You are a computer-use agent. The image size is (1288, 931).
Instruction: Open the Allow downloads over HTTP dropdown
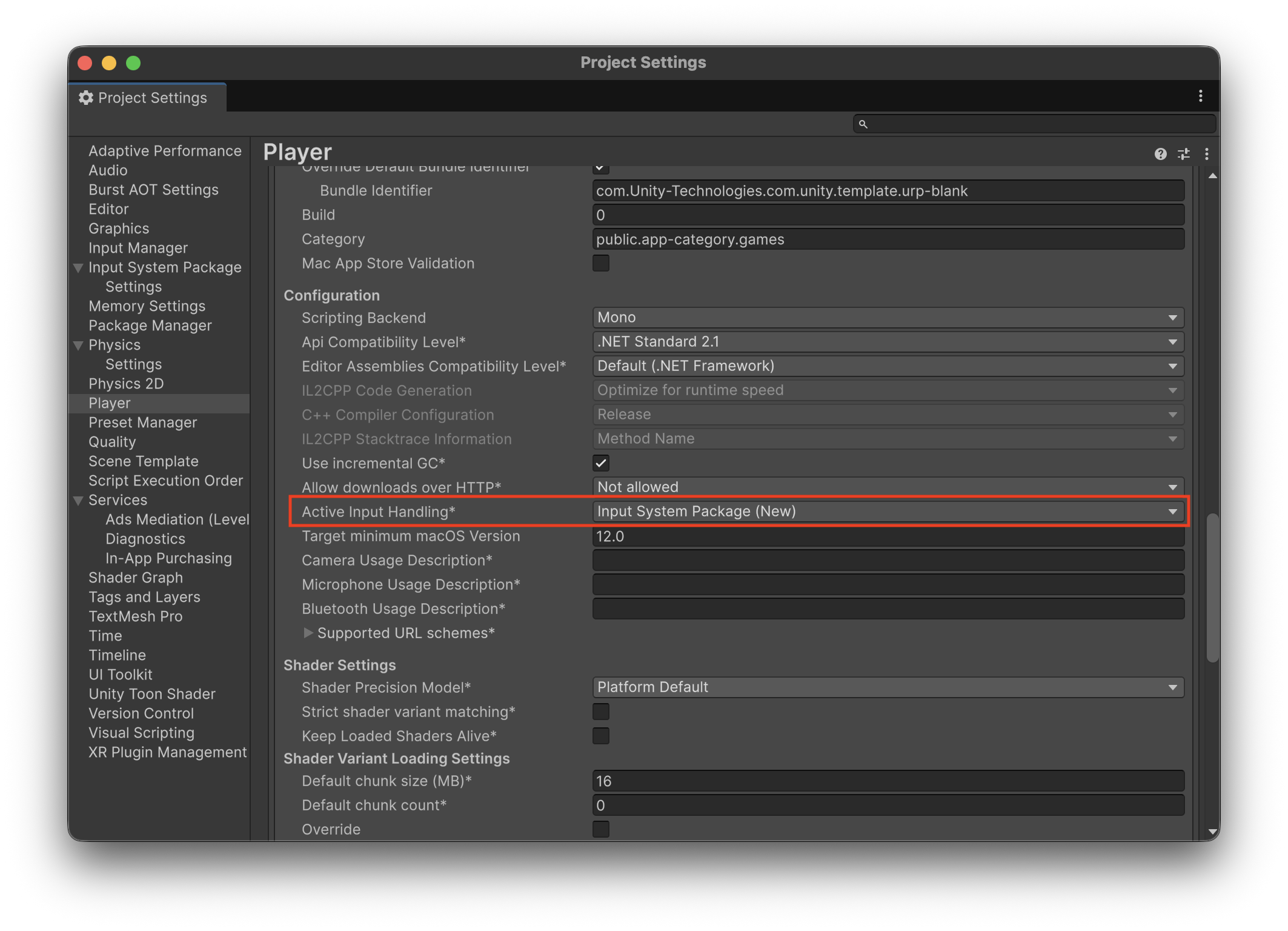tap(888, 487)
